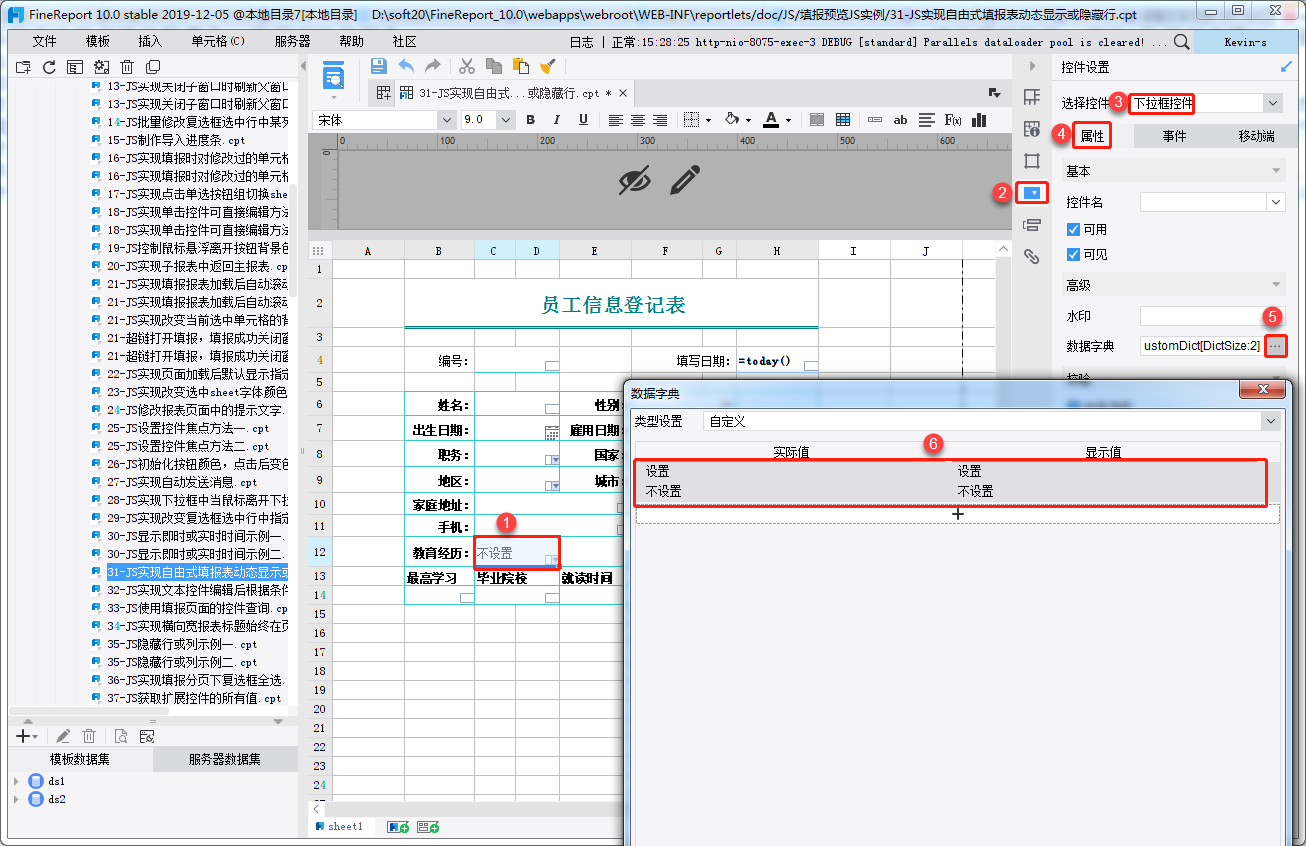
Task: Expand the ds1 dataset node
Action: [16, 781]
